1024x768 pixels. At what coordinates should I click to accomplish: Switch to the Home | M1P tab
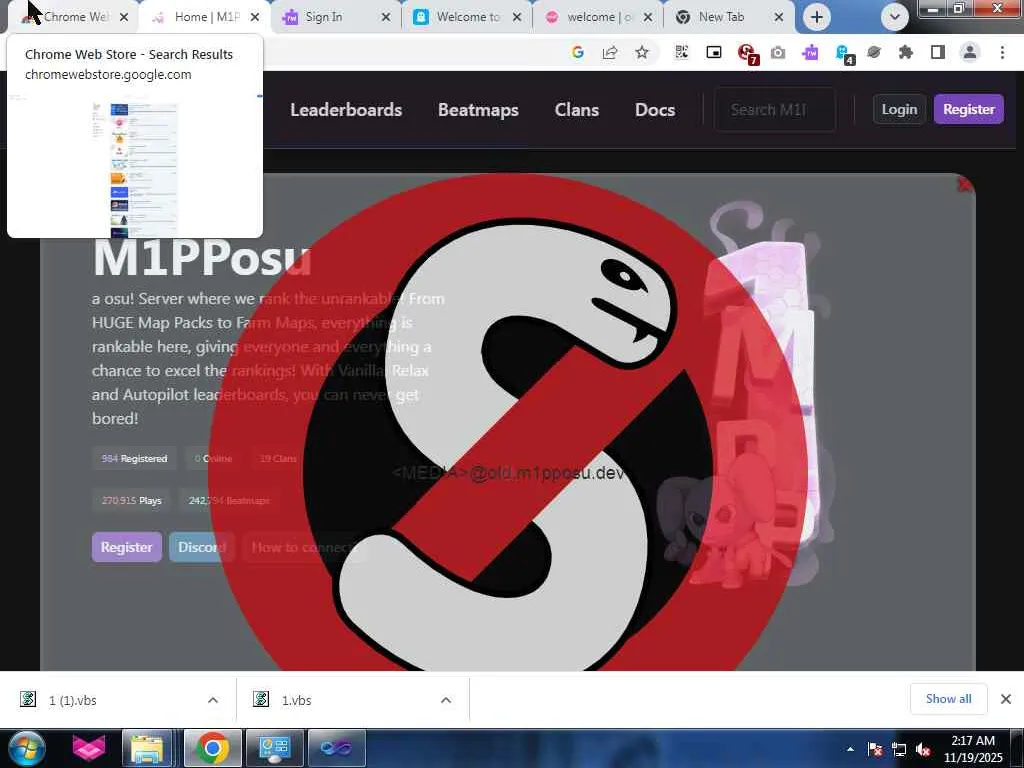tap(204, 17)
